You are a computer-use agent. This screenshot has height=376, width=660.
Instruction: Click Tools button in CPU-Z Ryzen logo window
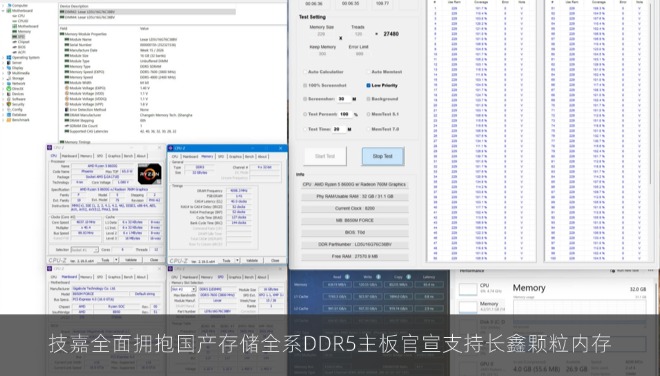click(105, 260)
